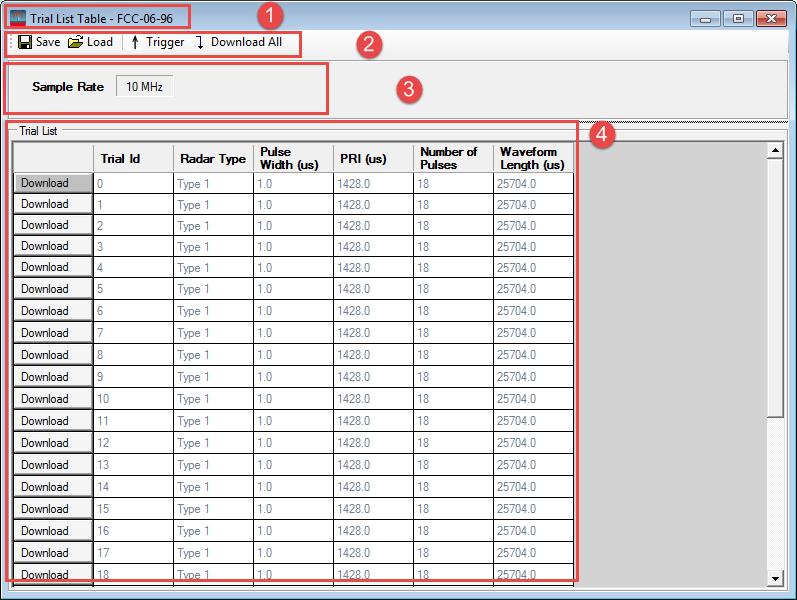Select the Radar Type column header

(x=213, y=159)
